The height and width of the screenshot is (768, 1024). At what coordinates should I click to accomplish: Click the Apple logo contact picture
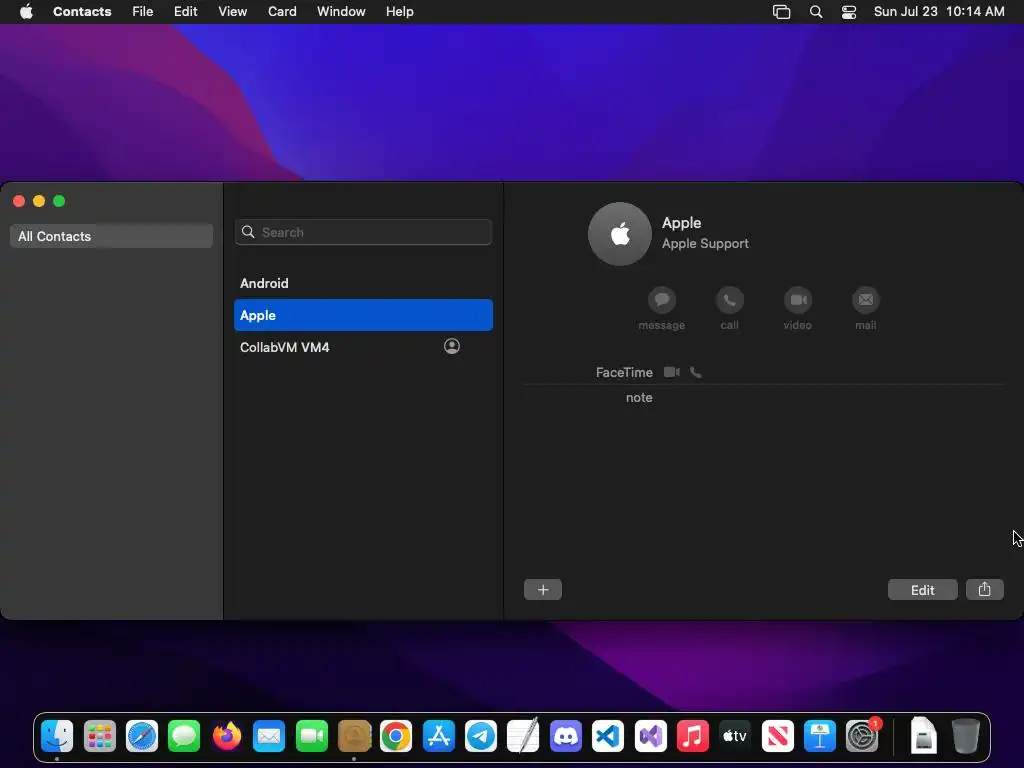(x=620, y=234)
